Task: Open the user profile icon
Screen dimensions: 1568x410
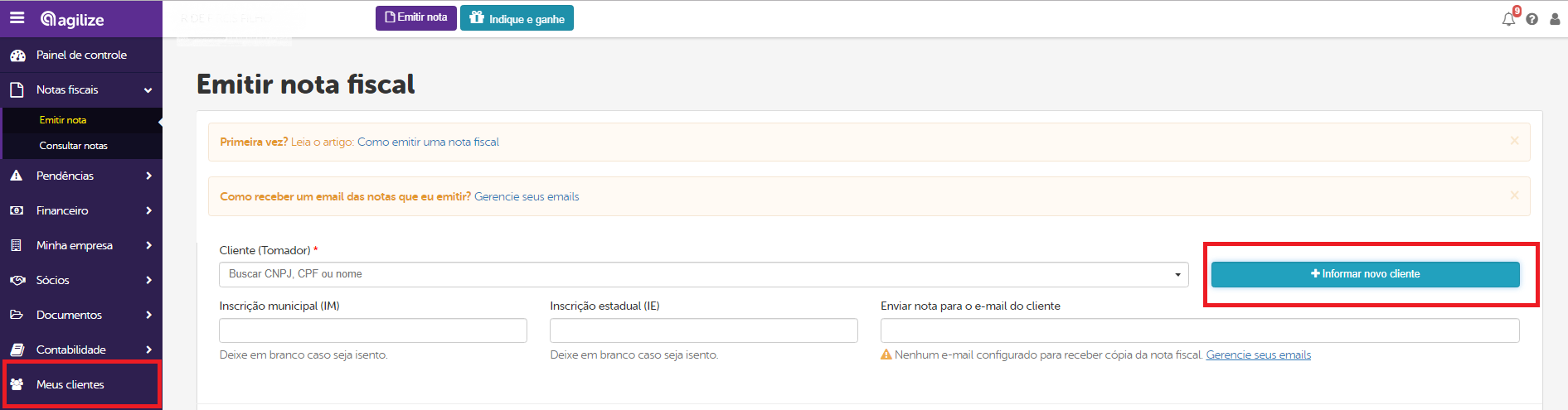Action: pos(1555,19)
